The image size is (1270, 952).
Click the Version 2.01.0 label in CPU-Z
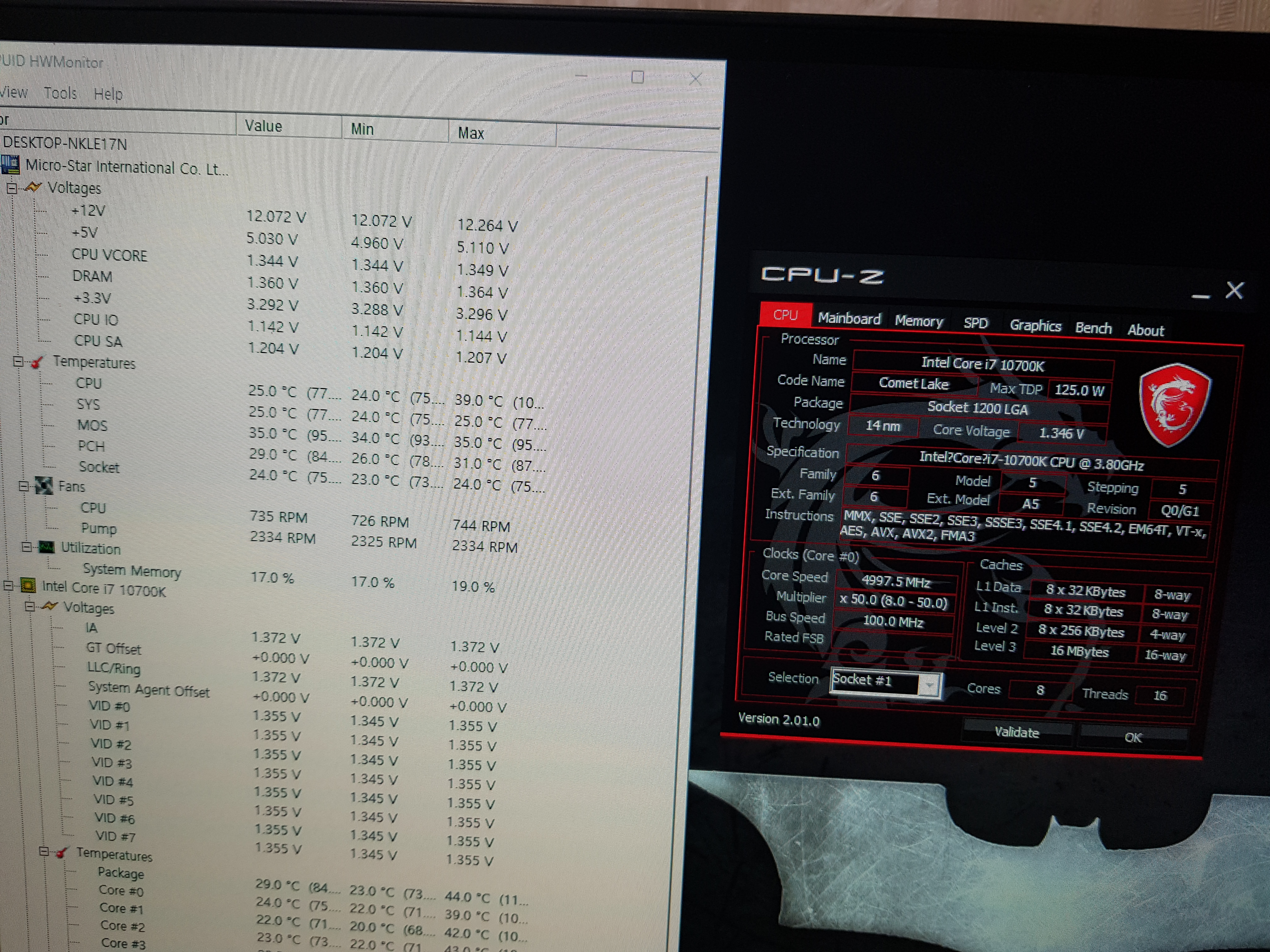pos(779,720)
